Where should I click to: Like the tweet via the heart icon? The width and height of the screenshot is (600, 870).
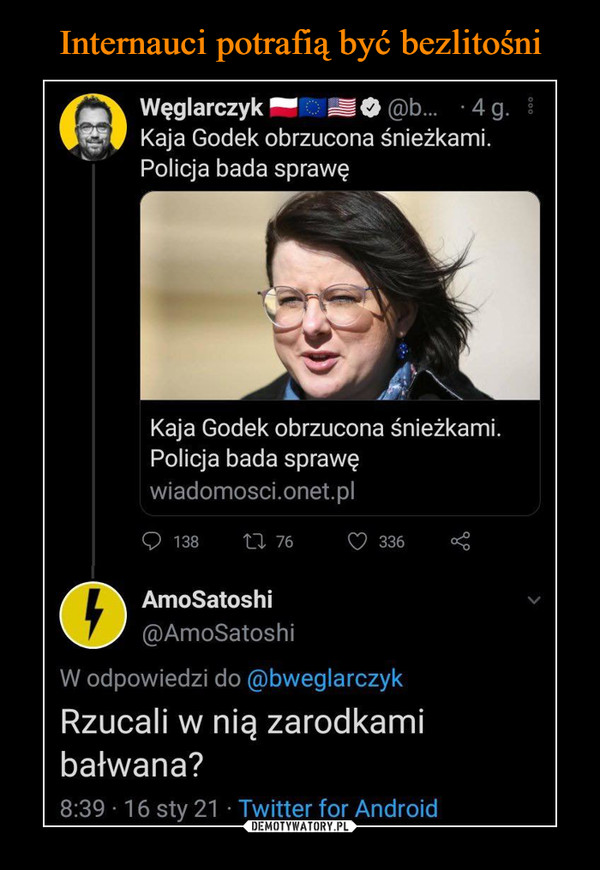point(356,541)
